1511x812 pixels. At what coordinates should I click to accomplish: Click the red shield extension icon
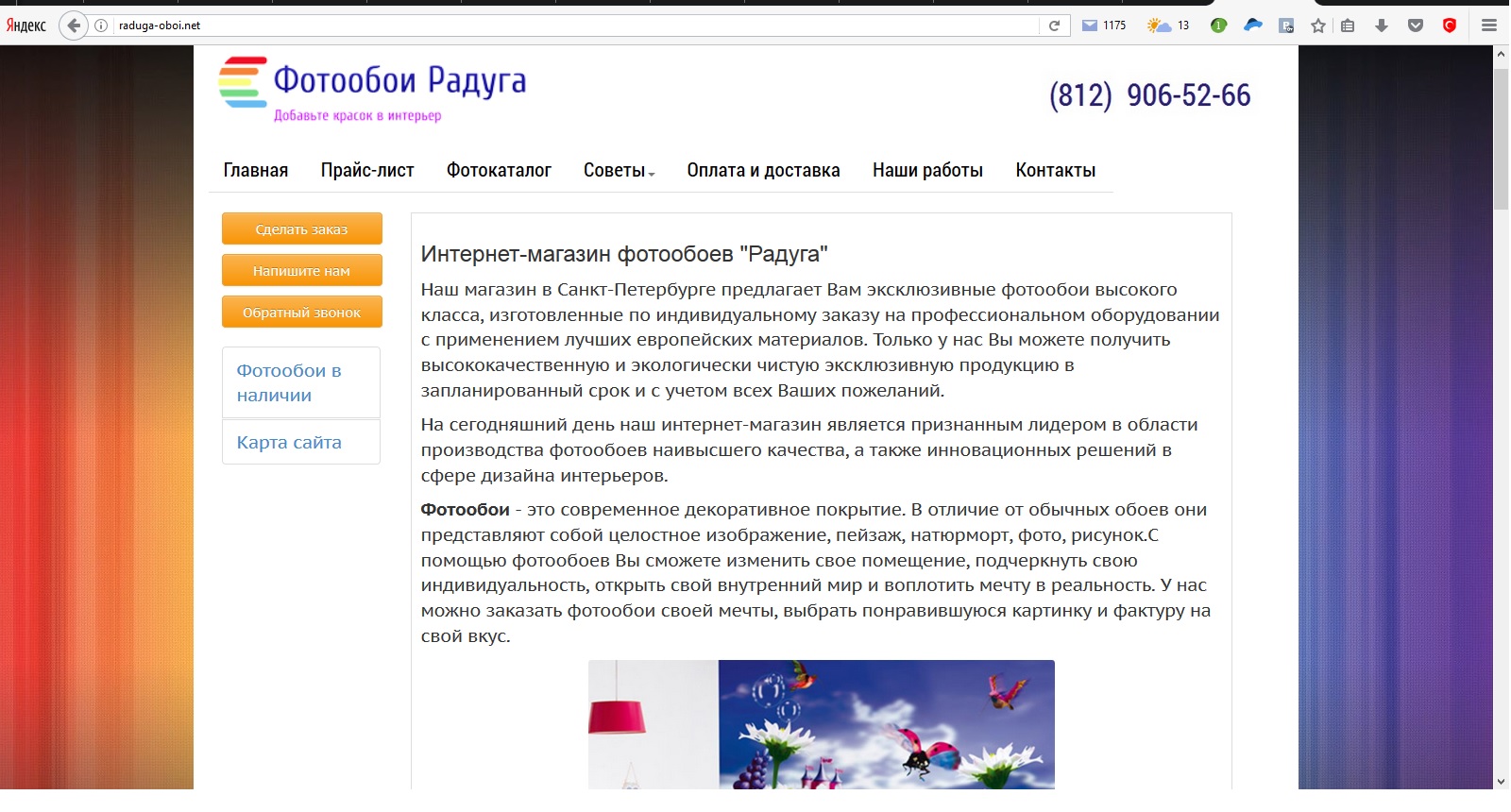click(1450, 25)
